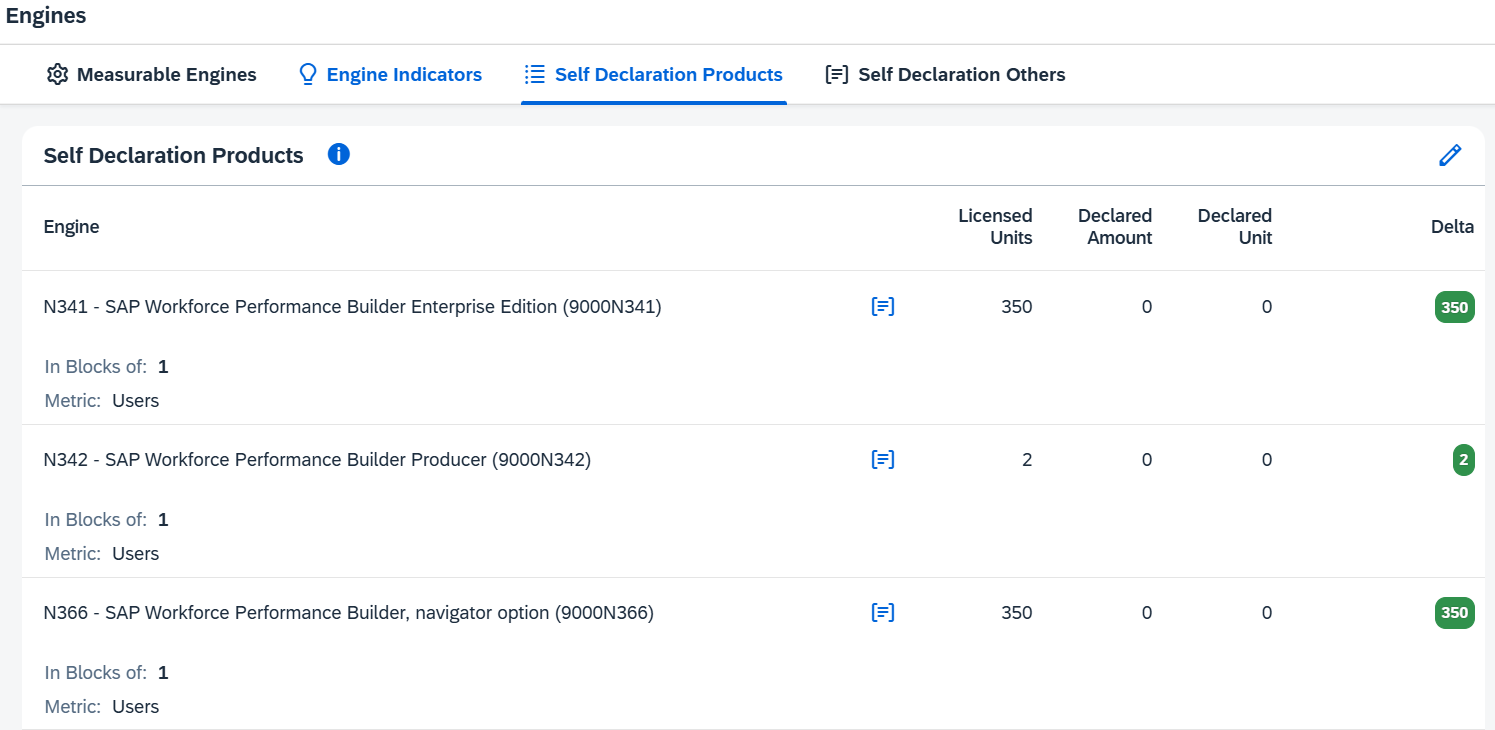Click the bracket icon on Self Declaration Others
This screenshot has width=1495, height=730.
837,75
